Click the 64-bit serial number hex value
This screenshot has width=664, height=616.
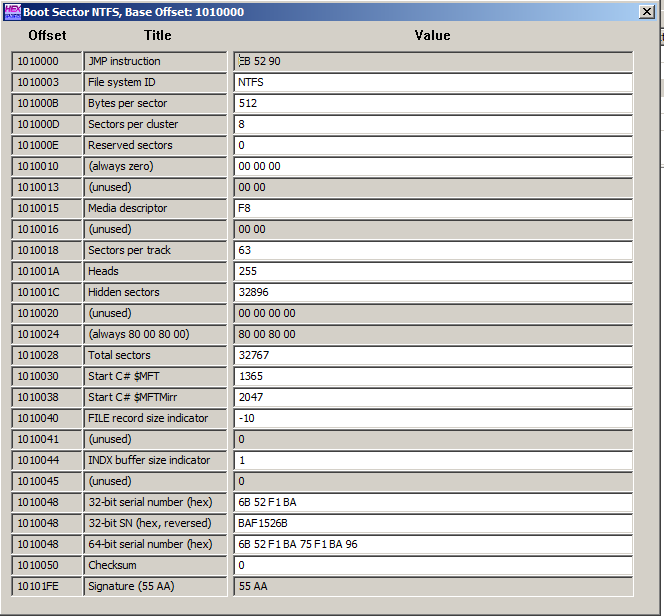click(x=433, y=544)
